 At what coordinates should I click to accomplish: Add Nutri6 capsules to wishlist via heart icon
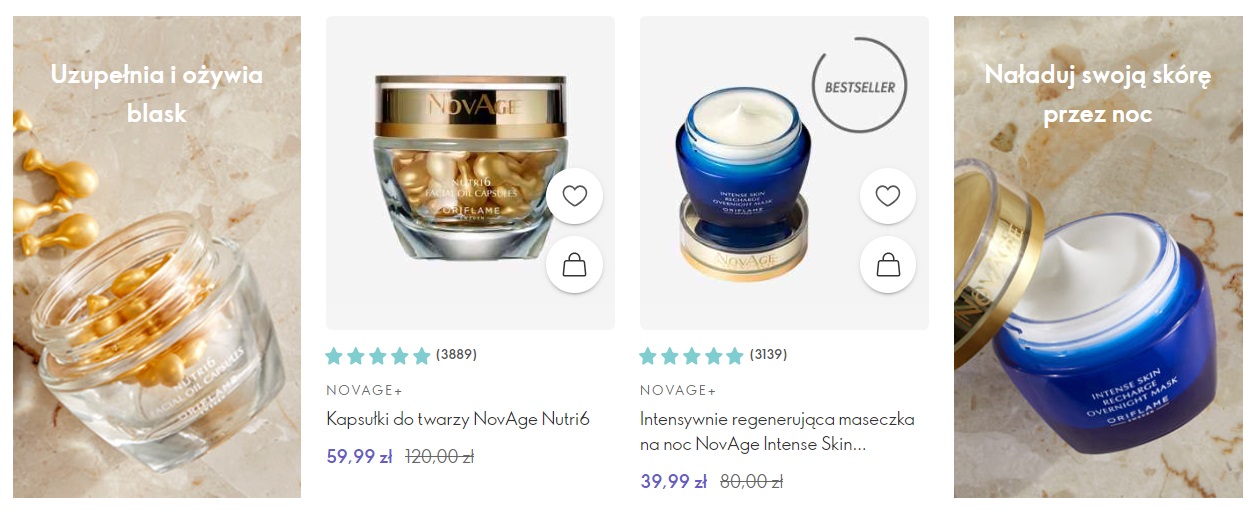pyautogui.click(x=574, y=196)
